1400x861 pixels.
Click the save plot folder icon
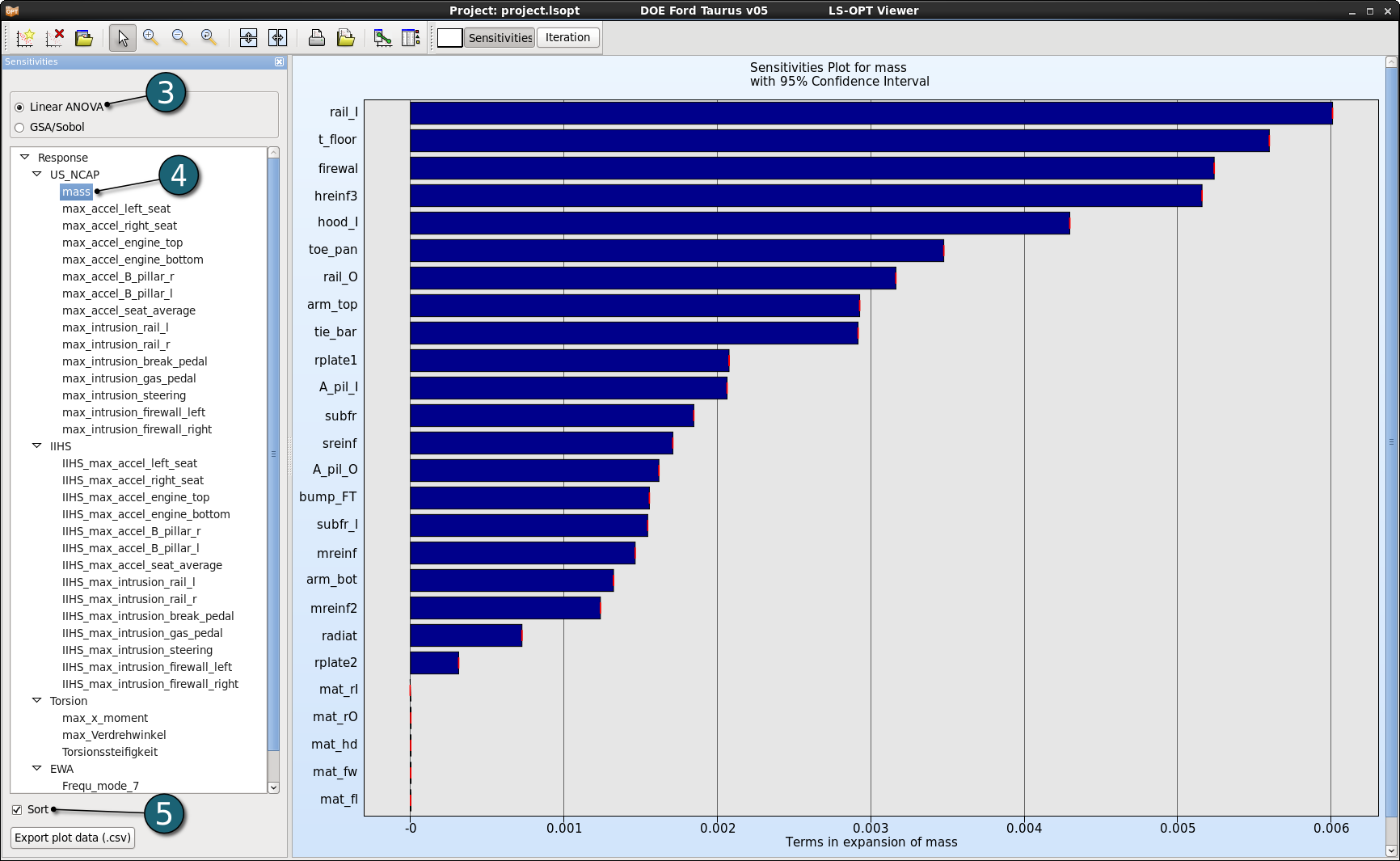[x=346, y=37]
